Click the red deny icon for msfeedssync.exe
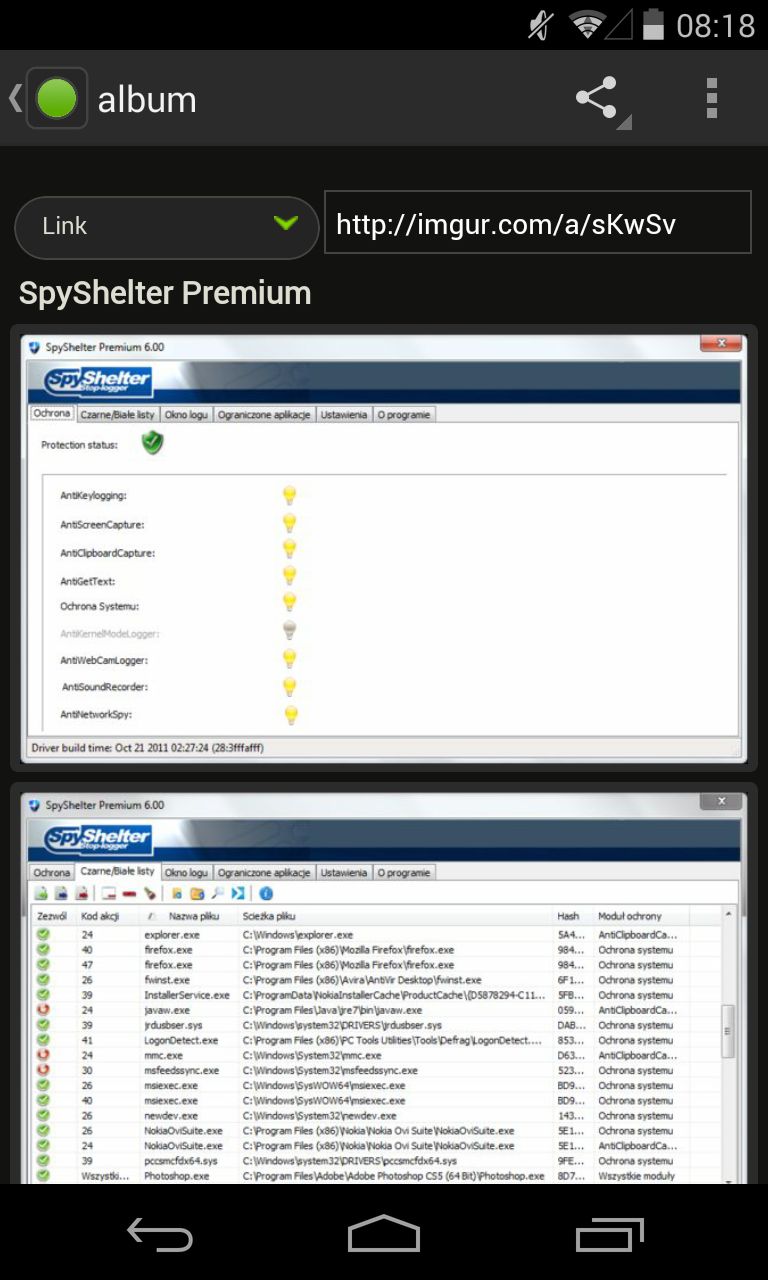Image resolution: width=768 pixels, height=1280 pixels. tap(43, 1070)
